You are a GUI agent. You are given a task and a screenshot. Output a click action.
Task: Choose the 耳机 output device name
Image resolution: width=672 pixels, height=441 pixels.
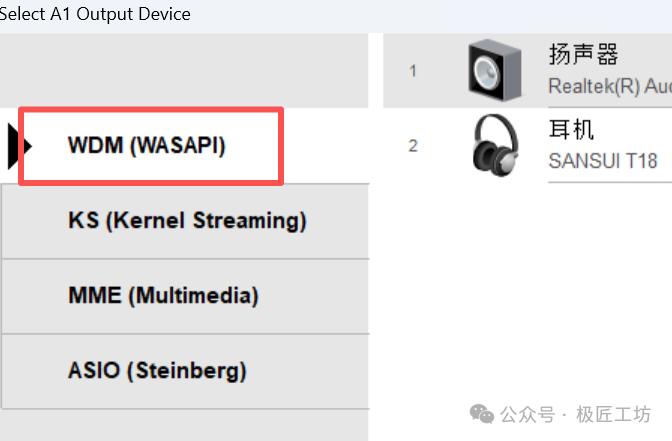(572, 130)
